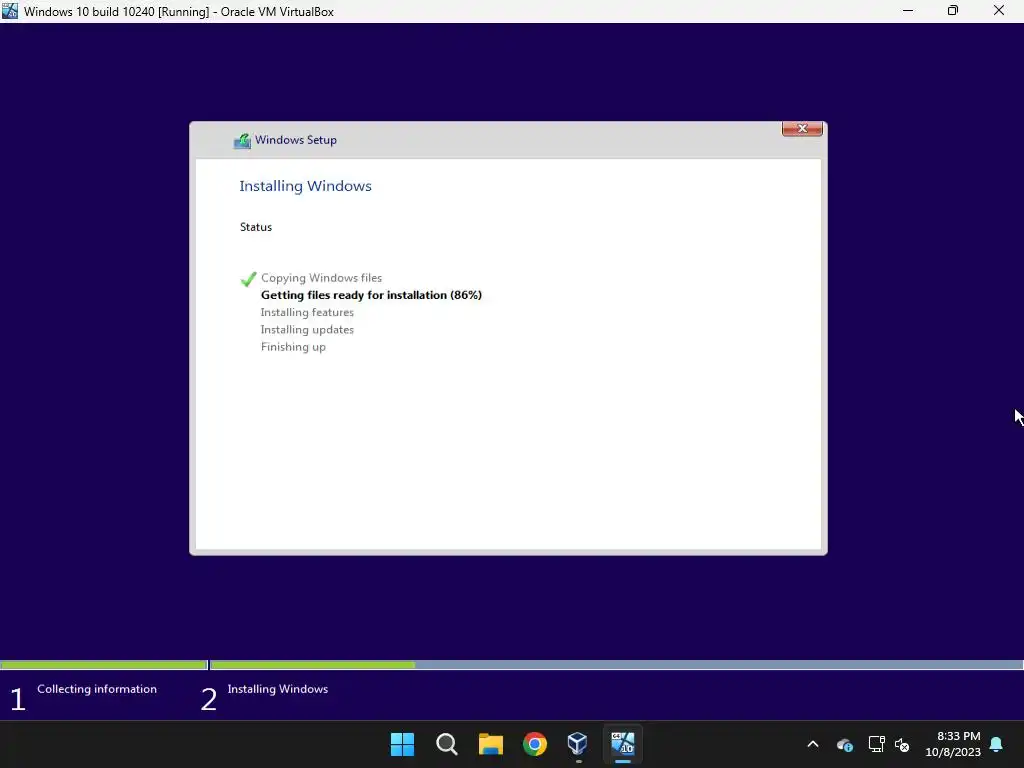Open the notifications bell icon
Viewport: 1024px width, 768px height.
997,744
